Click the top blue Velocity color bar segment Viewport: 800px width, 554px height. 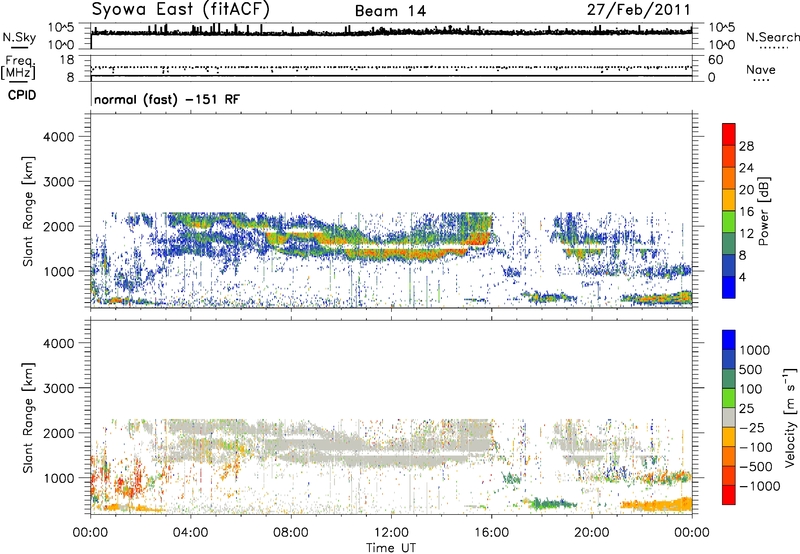coord(729,340)
